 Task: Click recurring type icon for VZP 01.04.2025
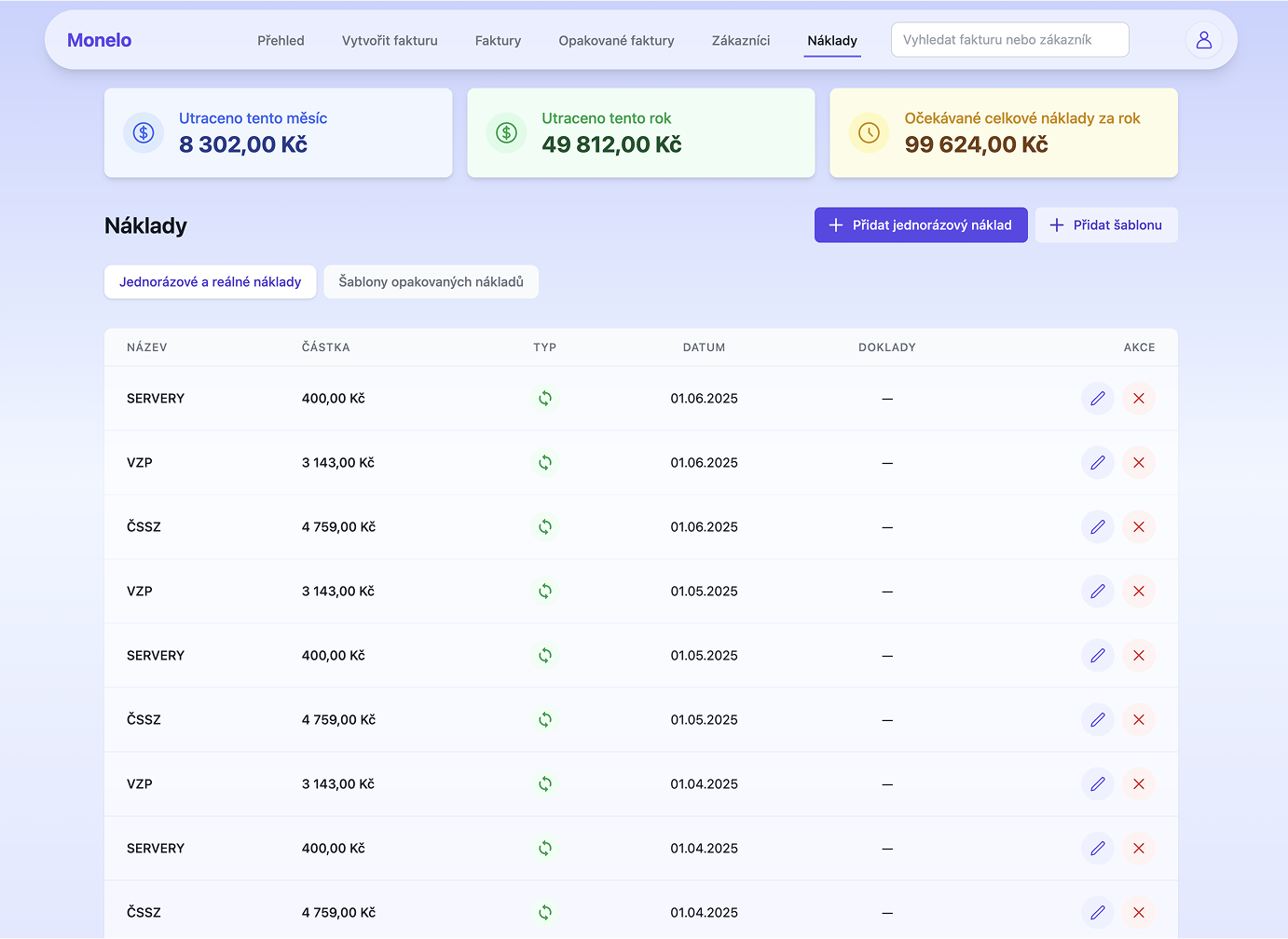pyautogui.click(x=545, y=784)
